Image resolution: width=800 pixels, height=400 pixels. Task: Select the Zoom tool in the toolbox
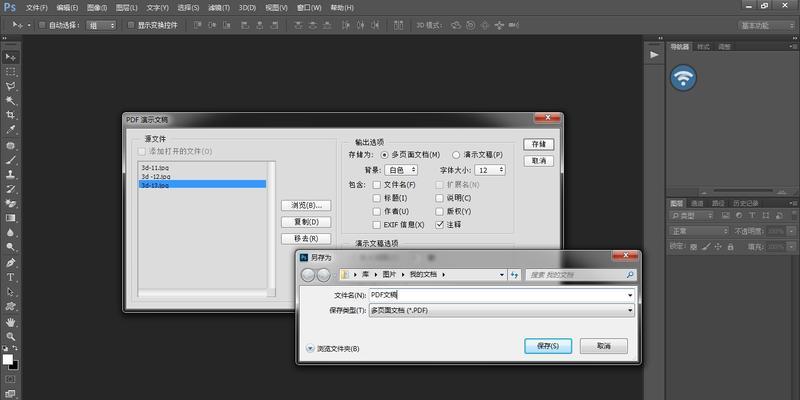tap(10, 337)
